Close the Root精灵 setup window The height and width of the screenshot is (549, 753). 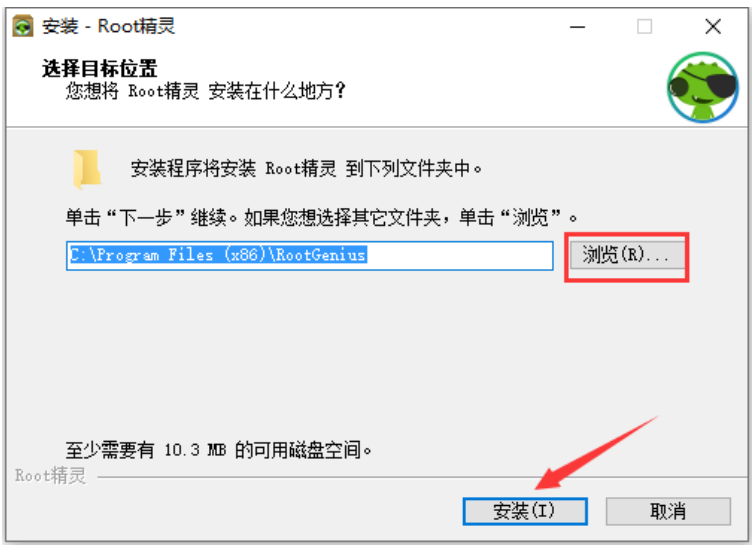tap(713, 26)
